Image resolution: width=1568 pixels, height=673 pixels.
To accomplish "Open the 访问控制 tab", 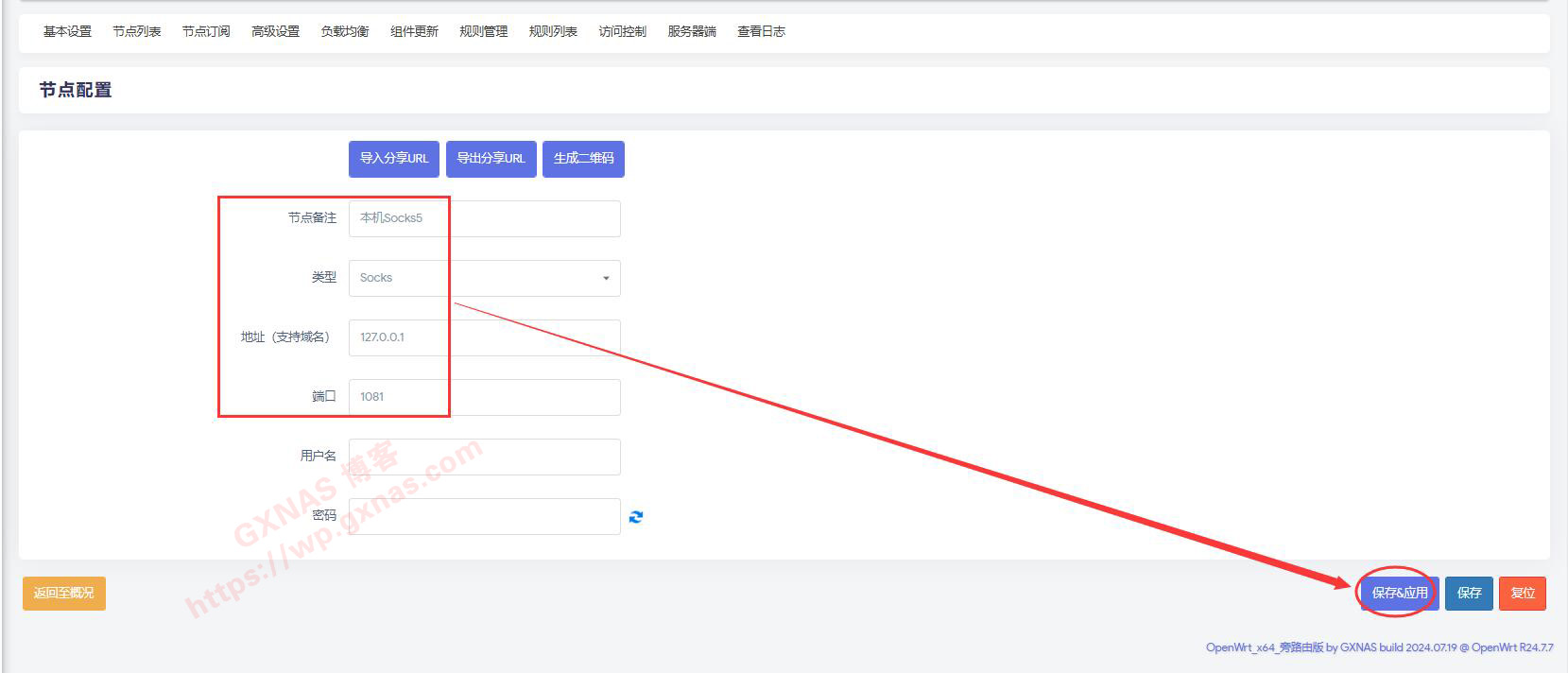I will pos(622,31).
